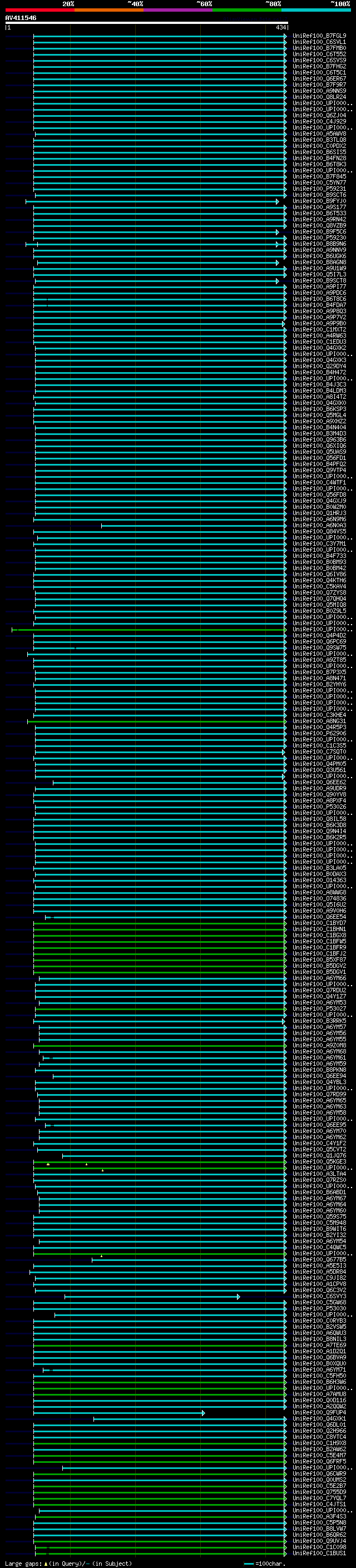Select the UniRef100_B9F5C6 label

tap(319, 232)
